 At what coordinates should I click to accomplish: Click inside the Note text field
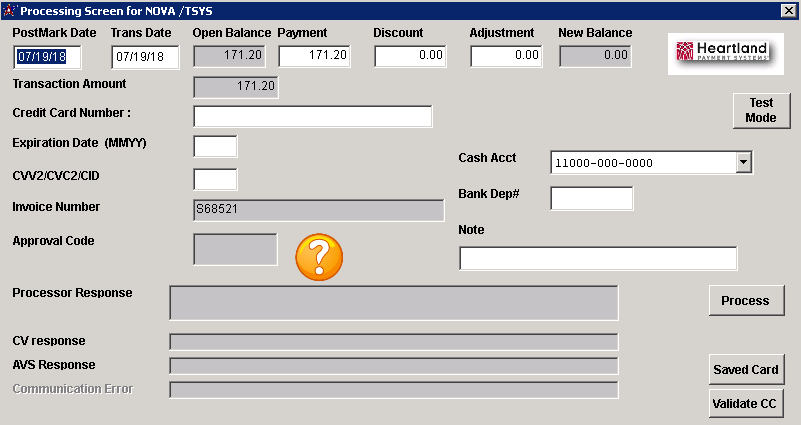coord(597,258)
